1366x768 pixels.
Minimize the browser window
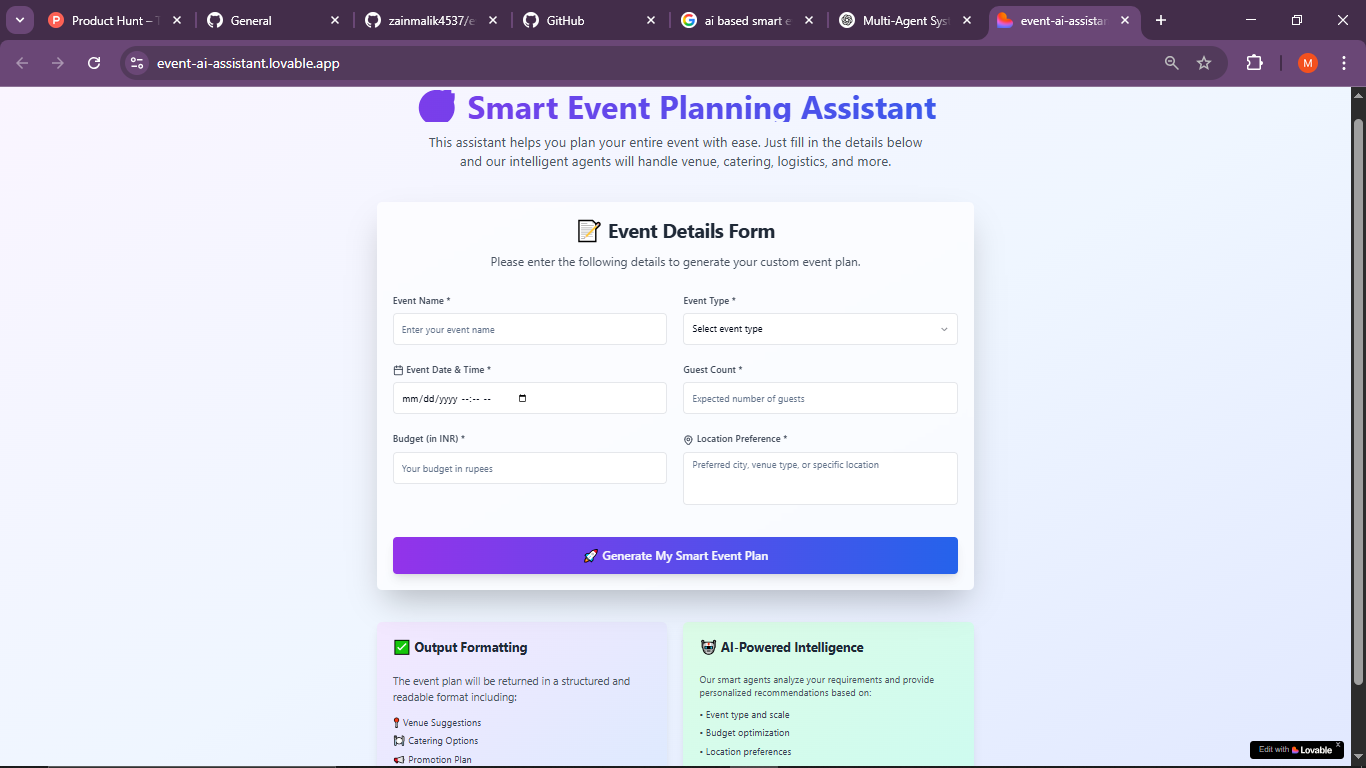[x=1251, y=20]
